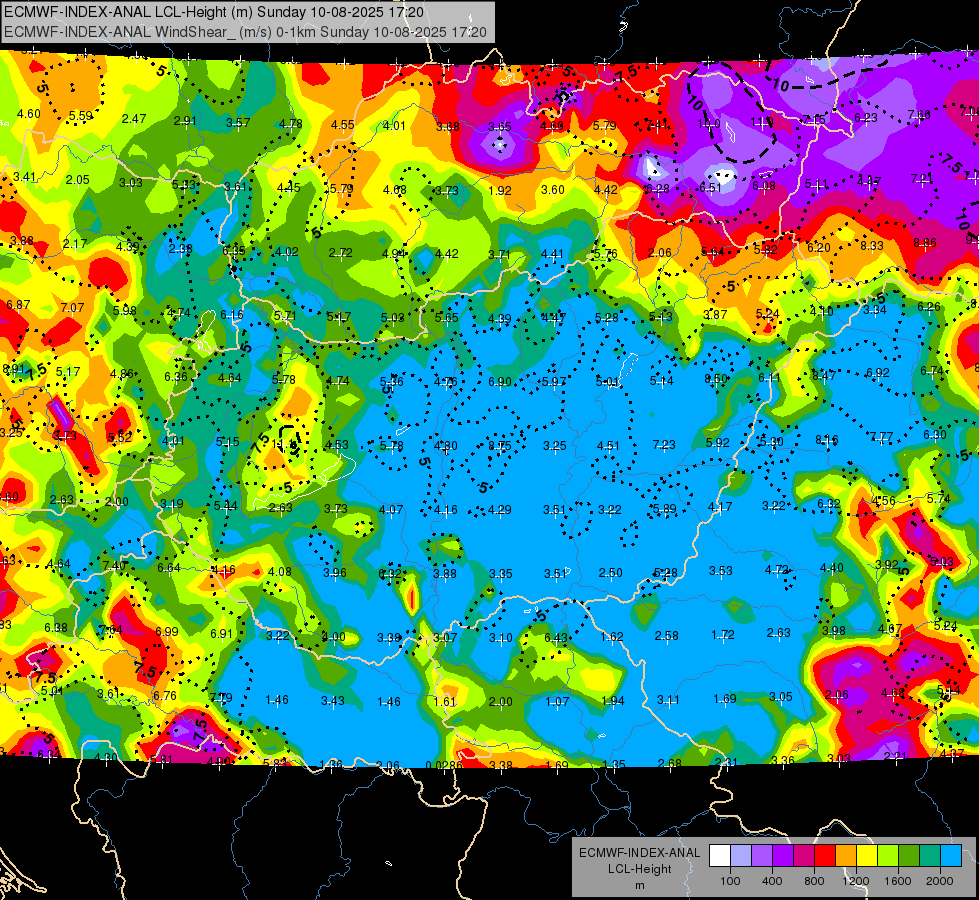Click the '6.76' wind shear value
The width and height of the screenshot is (979, 900).
[x=165, y=696]
